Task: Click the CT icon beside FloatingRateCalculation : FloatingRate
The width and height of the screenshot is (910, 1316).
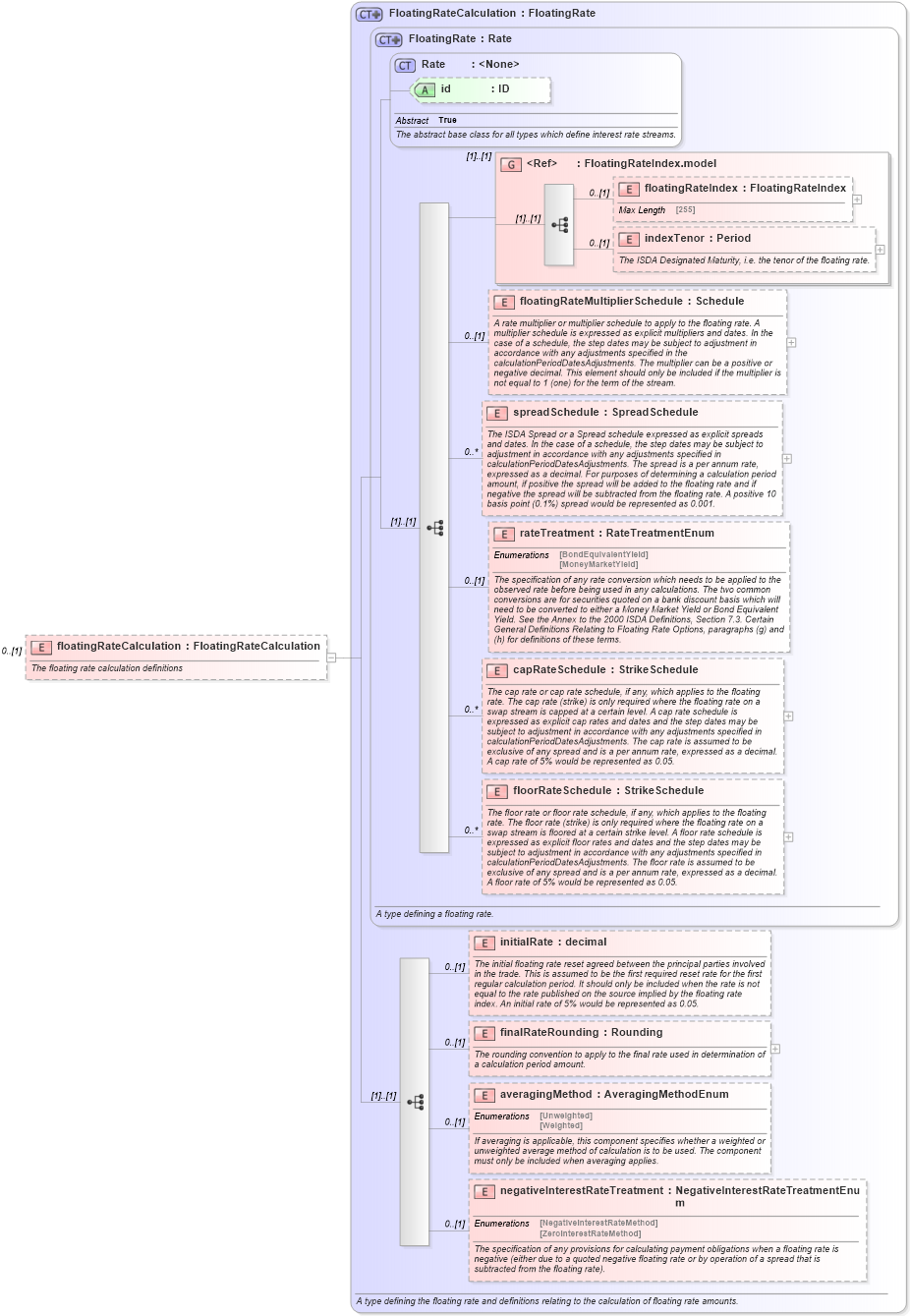Action: (x=370, y=14)
